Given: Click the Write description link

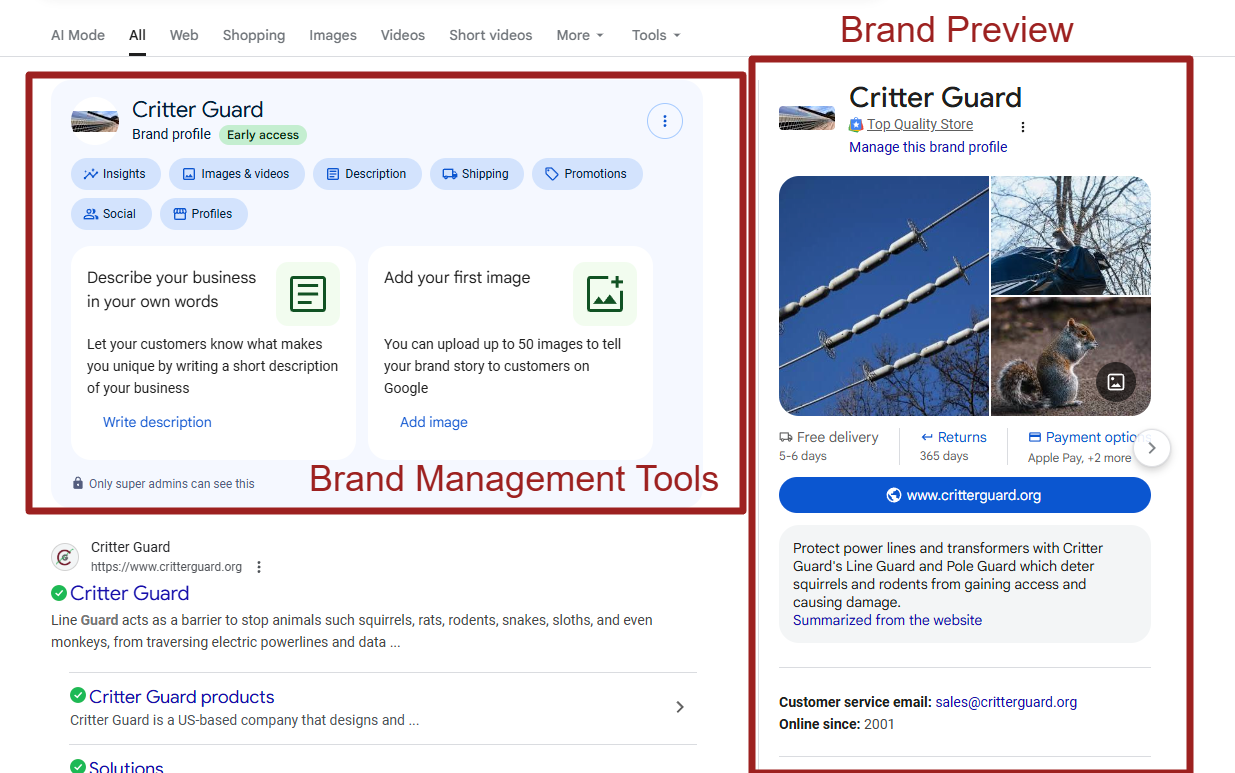Looking at the screenshot, I should point(157,421).
